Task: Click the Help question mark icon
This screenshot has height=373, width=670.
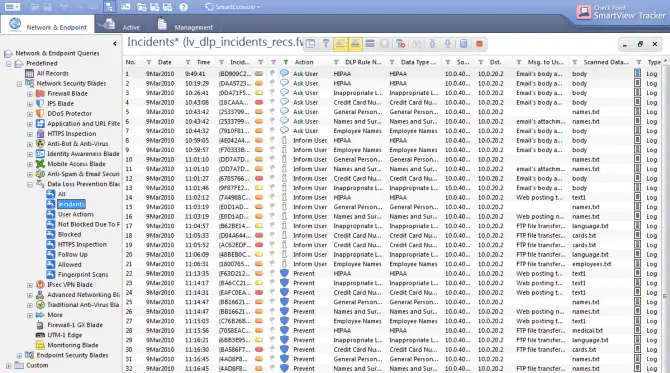Action: pyautogui.click(x=183, y=7)
